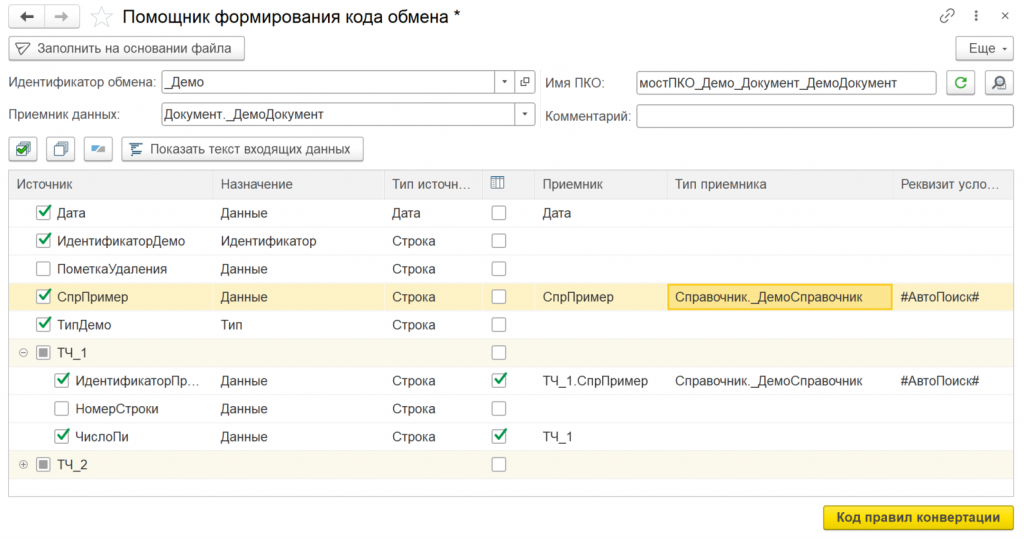Collapse the ТЧ_1 tree group

pos(23,352)
